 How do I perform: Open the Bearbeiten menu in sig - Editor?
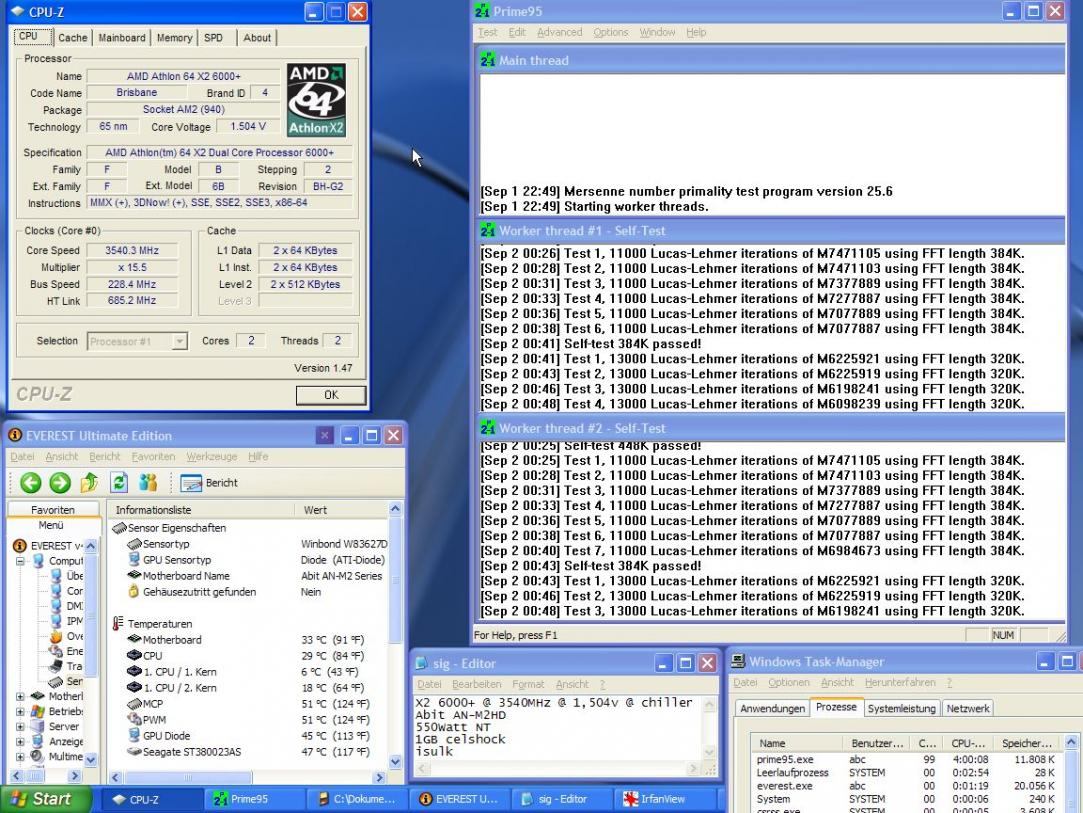[477, 684]
